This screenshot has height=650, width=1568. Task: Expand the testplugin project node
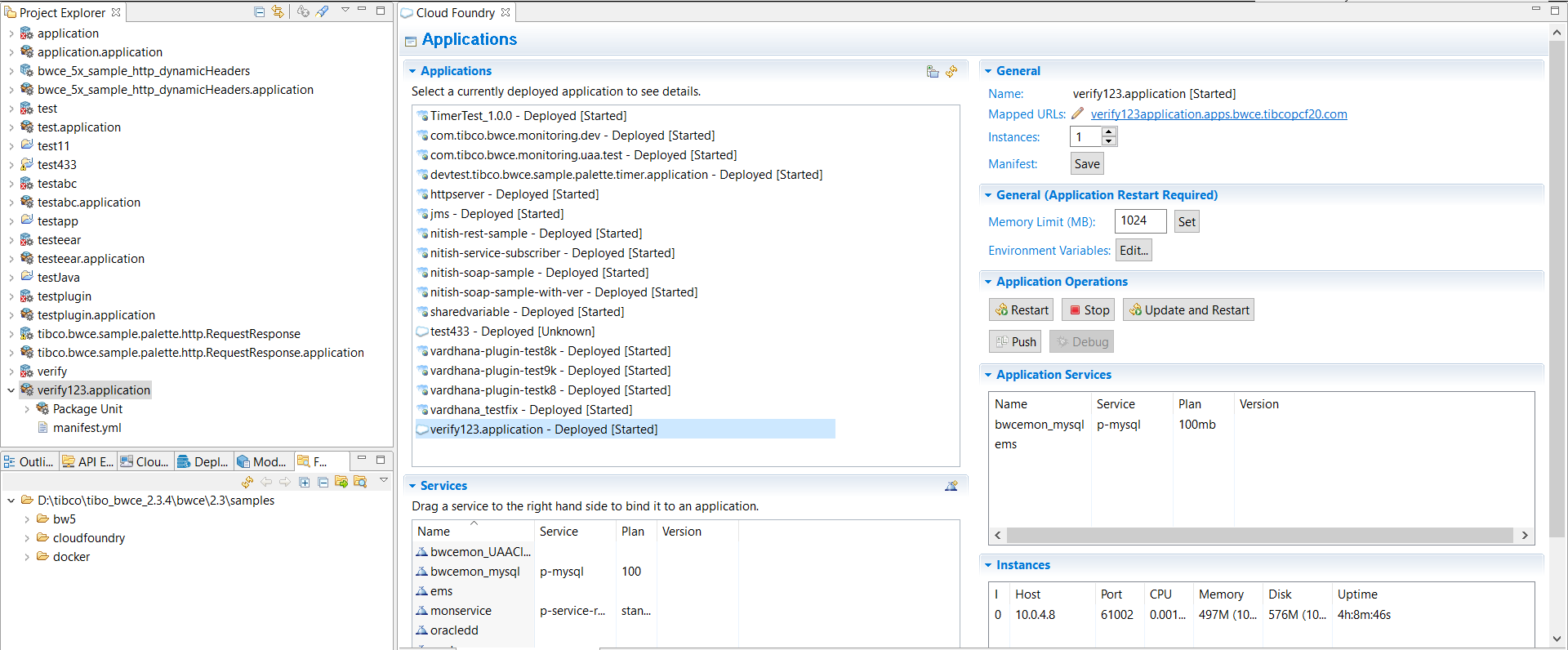coord(11,296)
